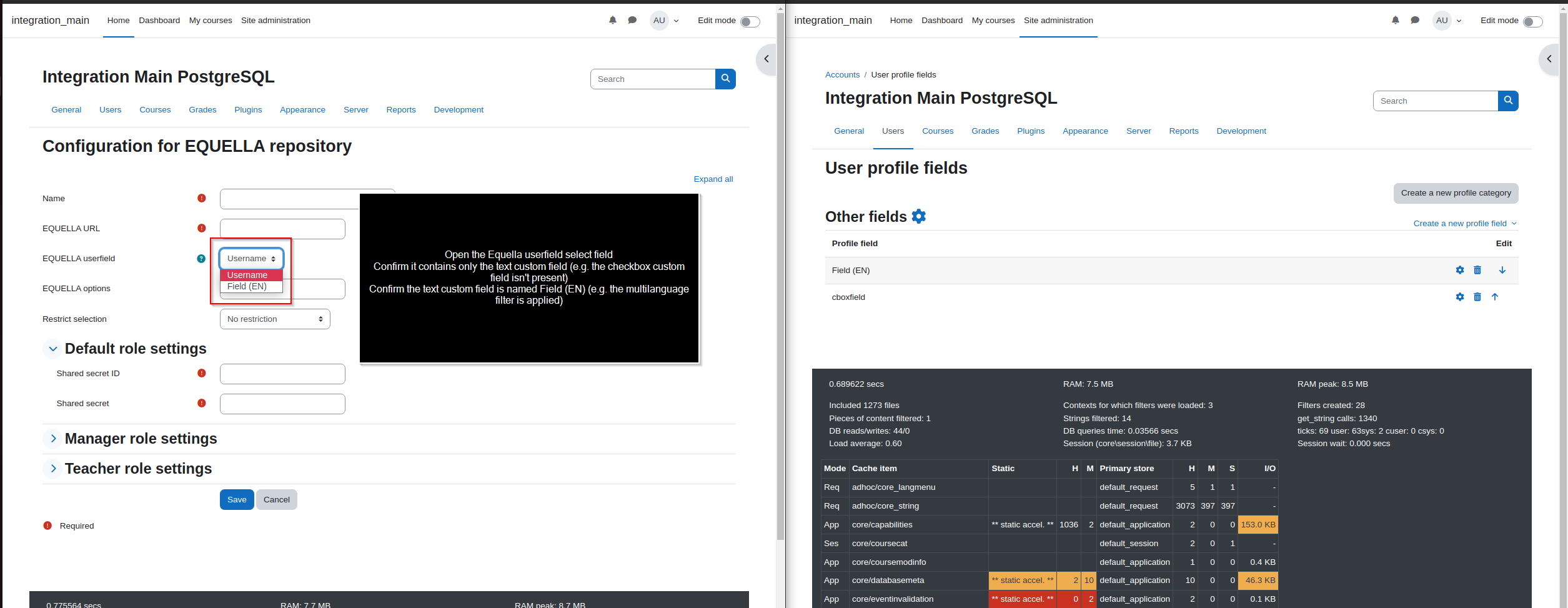
Task: Click Create a new profile category button
Action: point(1456,193)
